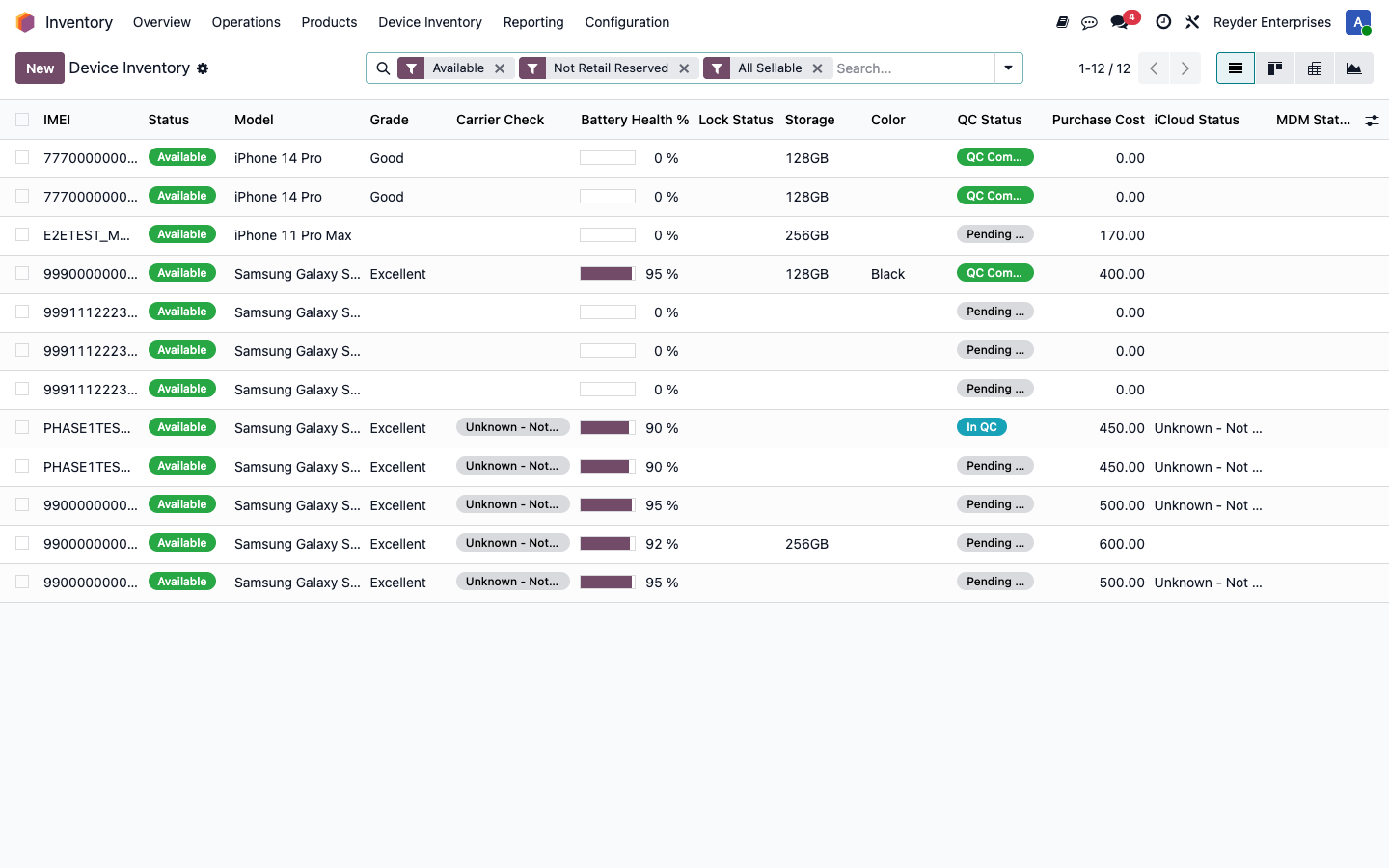Sort by the Storage column header

pyautogui.click(x=809, y=120)
